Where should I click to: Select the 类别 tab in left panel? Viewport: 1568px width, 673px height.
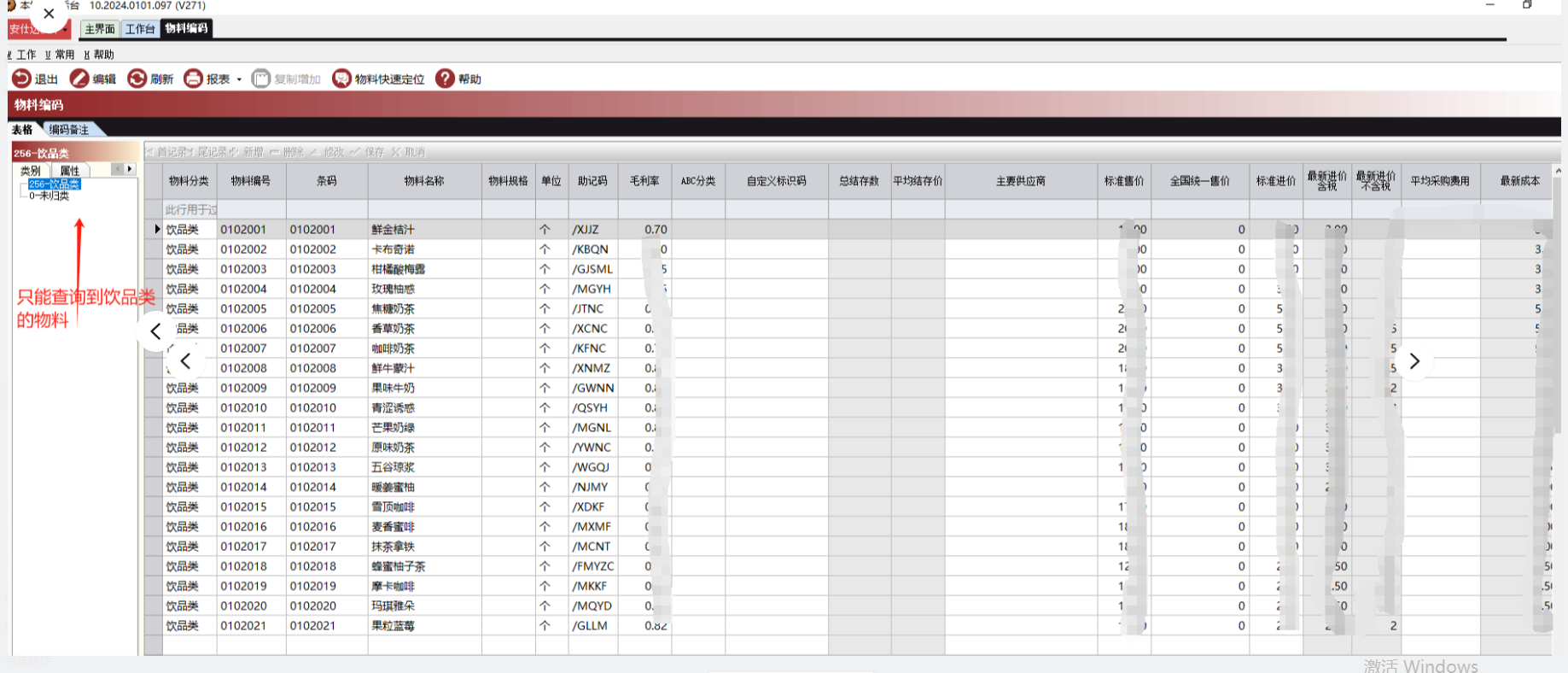[31, 171]
